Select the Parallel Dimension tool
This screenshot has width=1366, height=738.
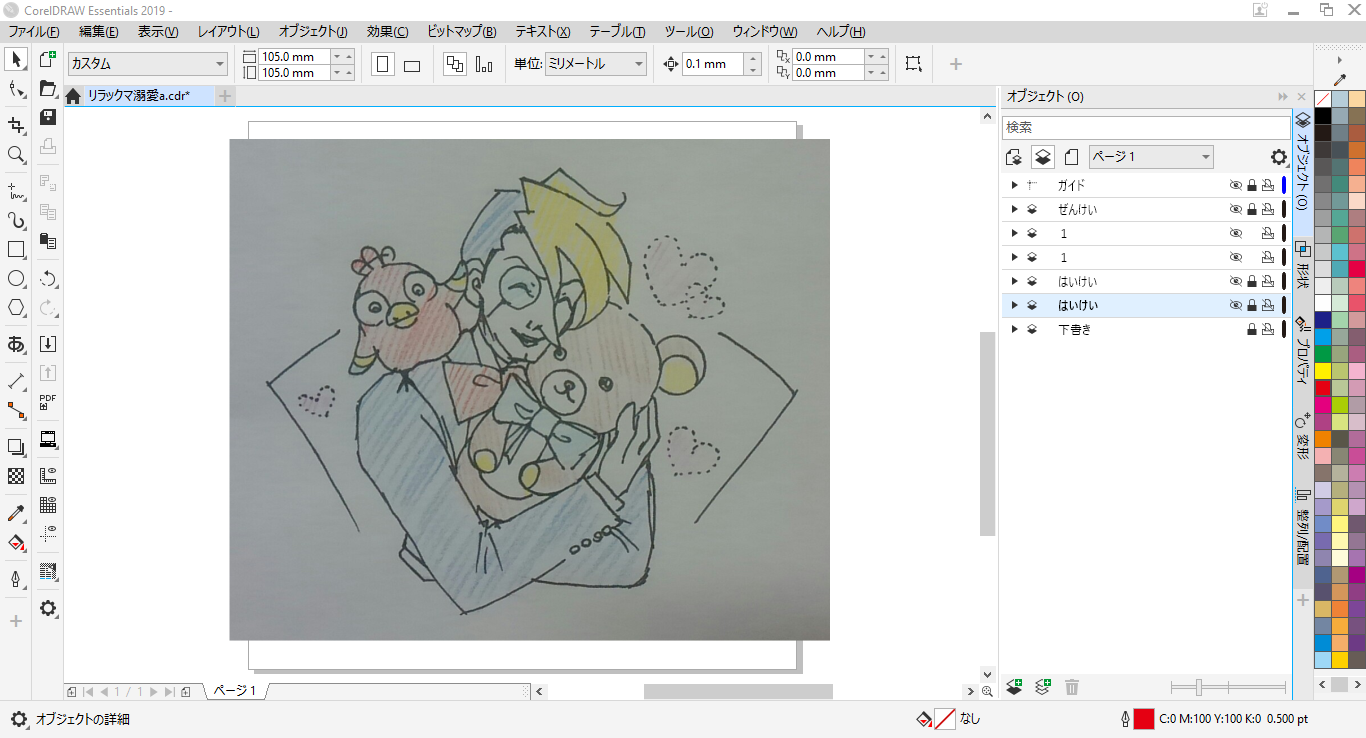point(16,381)
